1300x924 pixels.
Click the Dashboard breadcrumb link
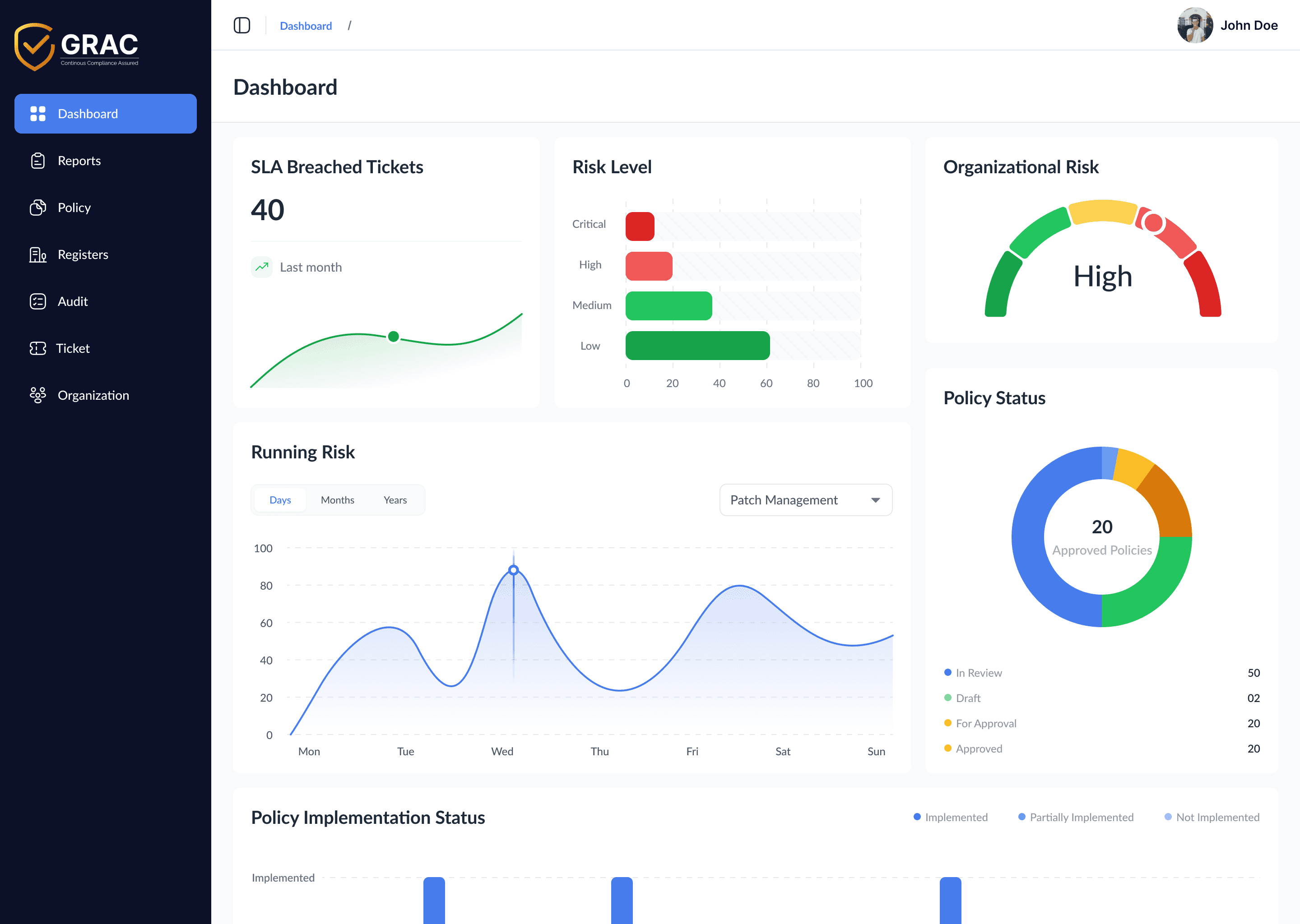pos(306,26)
